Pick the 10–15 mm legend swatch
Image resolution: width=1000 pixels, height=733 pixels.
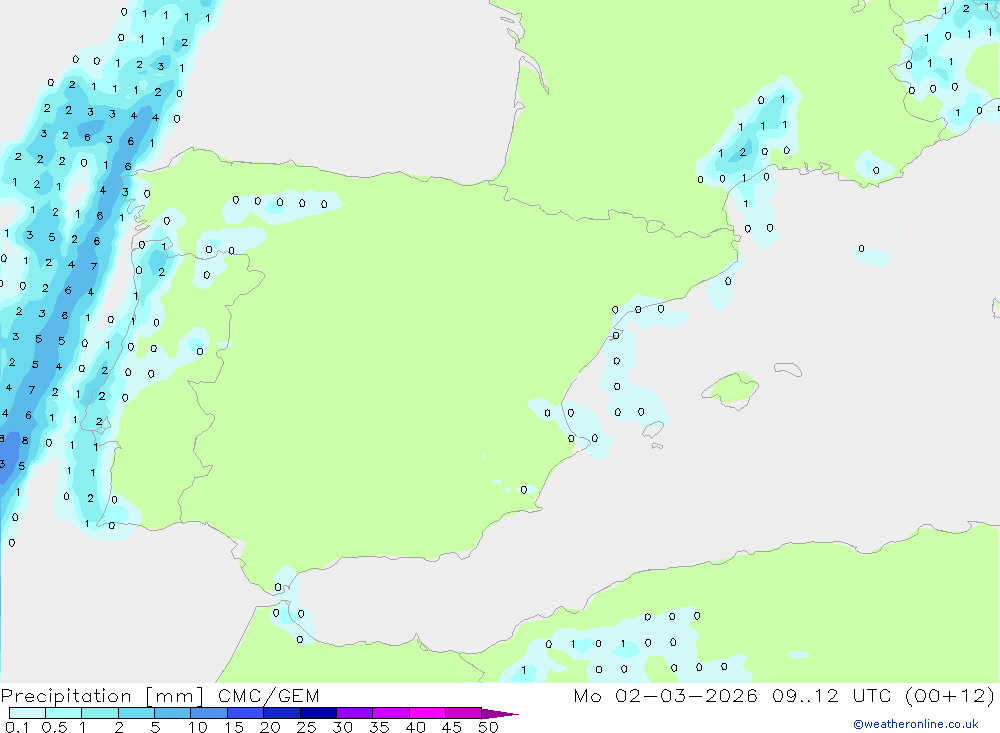[209, 713]
